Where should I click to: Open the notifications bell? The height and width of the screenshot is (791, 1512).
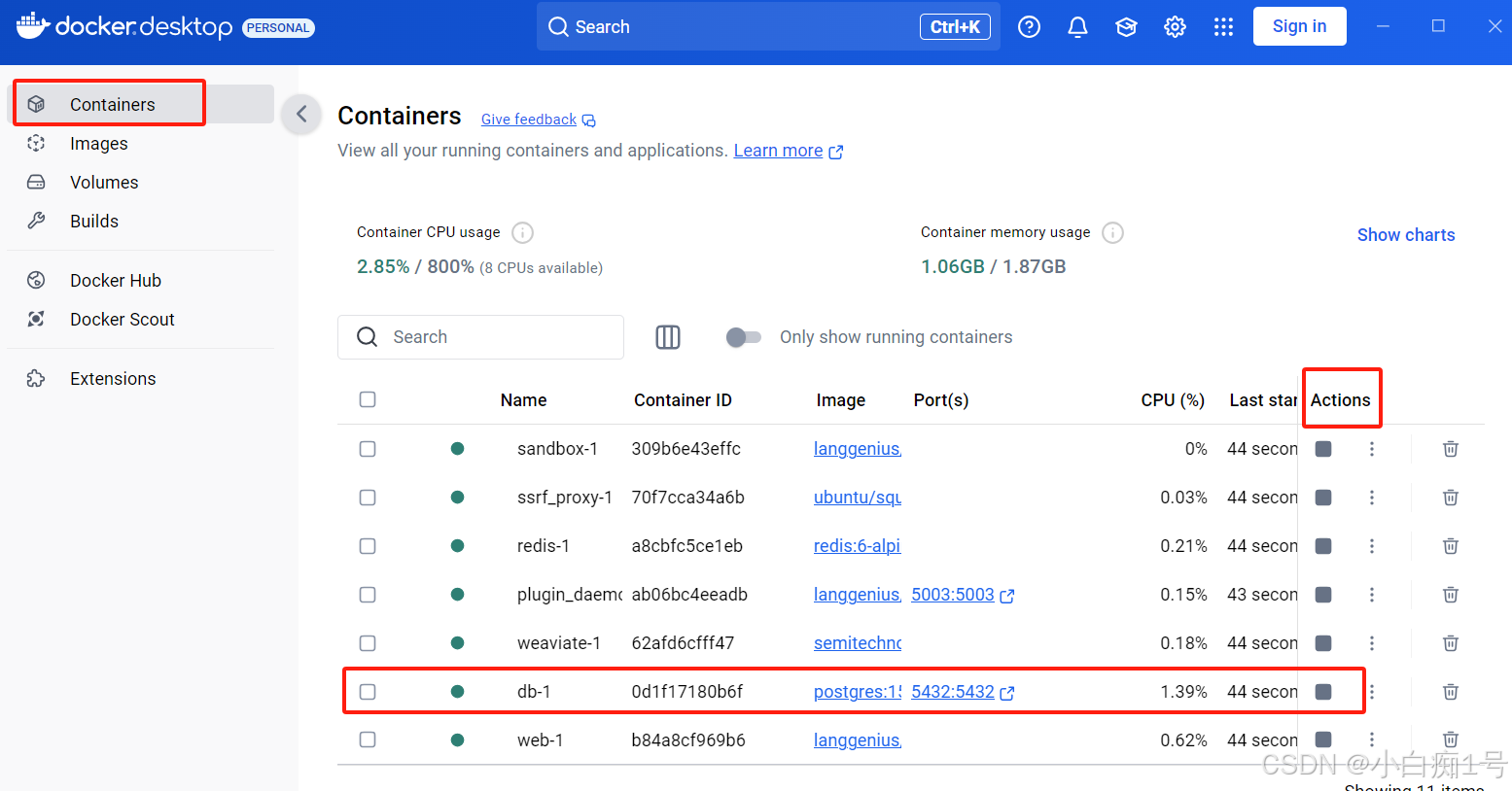tap(1077, 27)
